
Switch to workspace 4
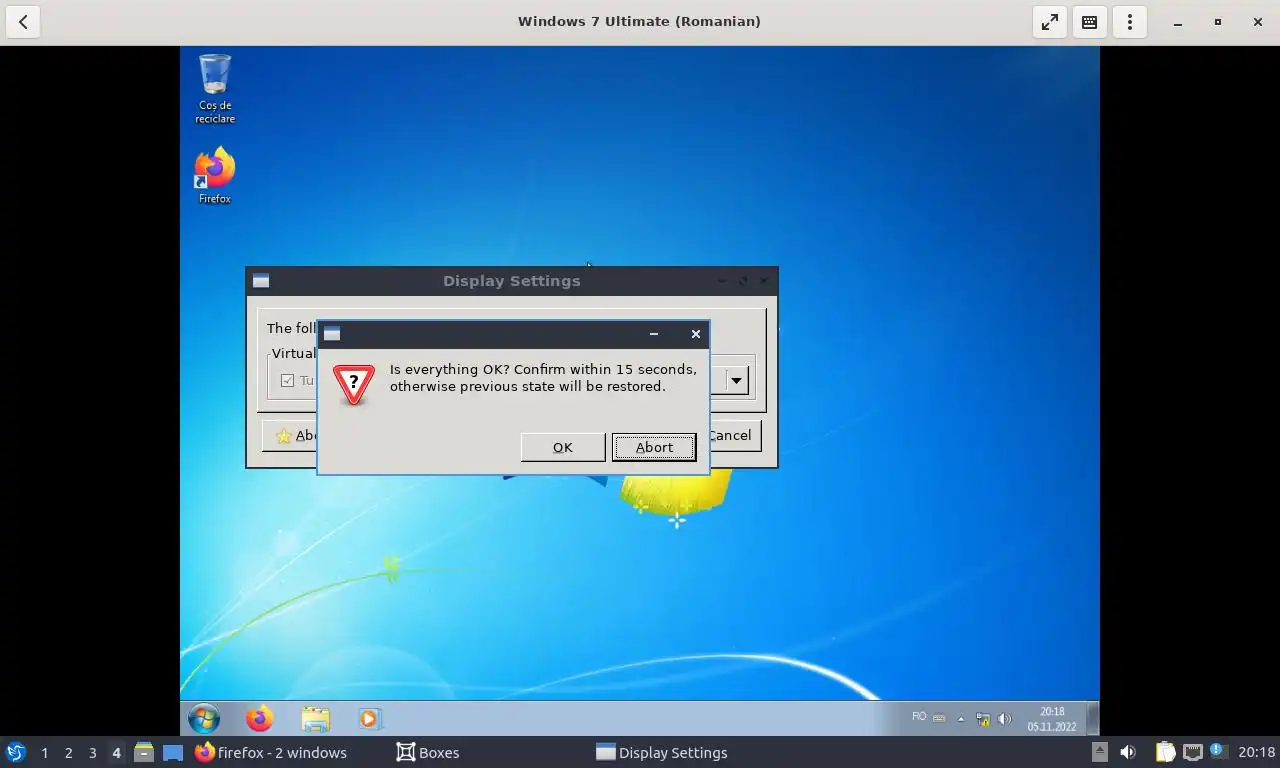click(x=116, y=753)
